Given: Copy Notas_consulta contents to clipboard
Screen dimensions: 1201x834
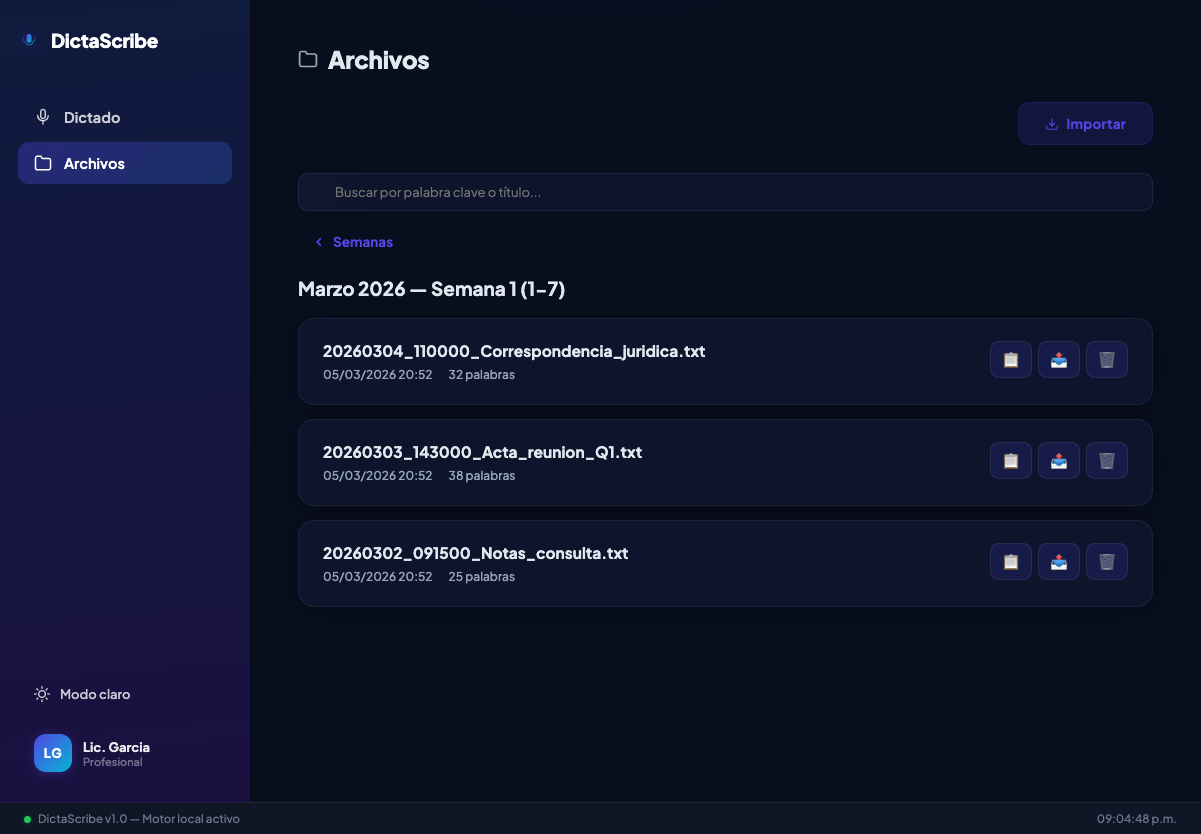Looking at the screenshot, I should point(1010,561).
